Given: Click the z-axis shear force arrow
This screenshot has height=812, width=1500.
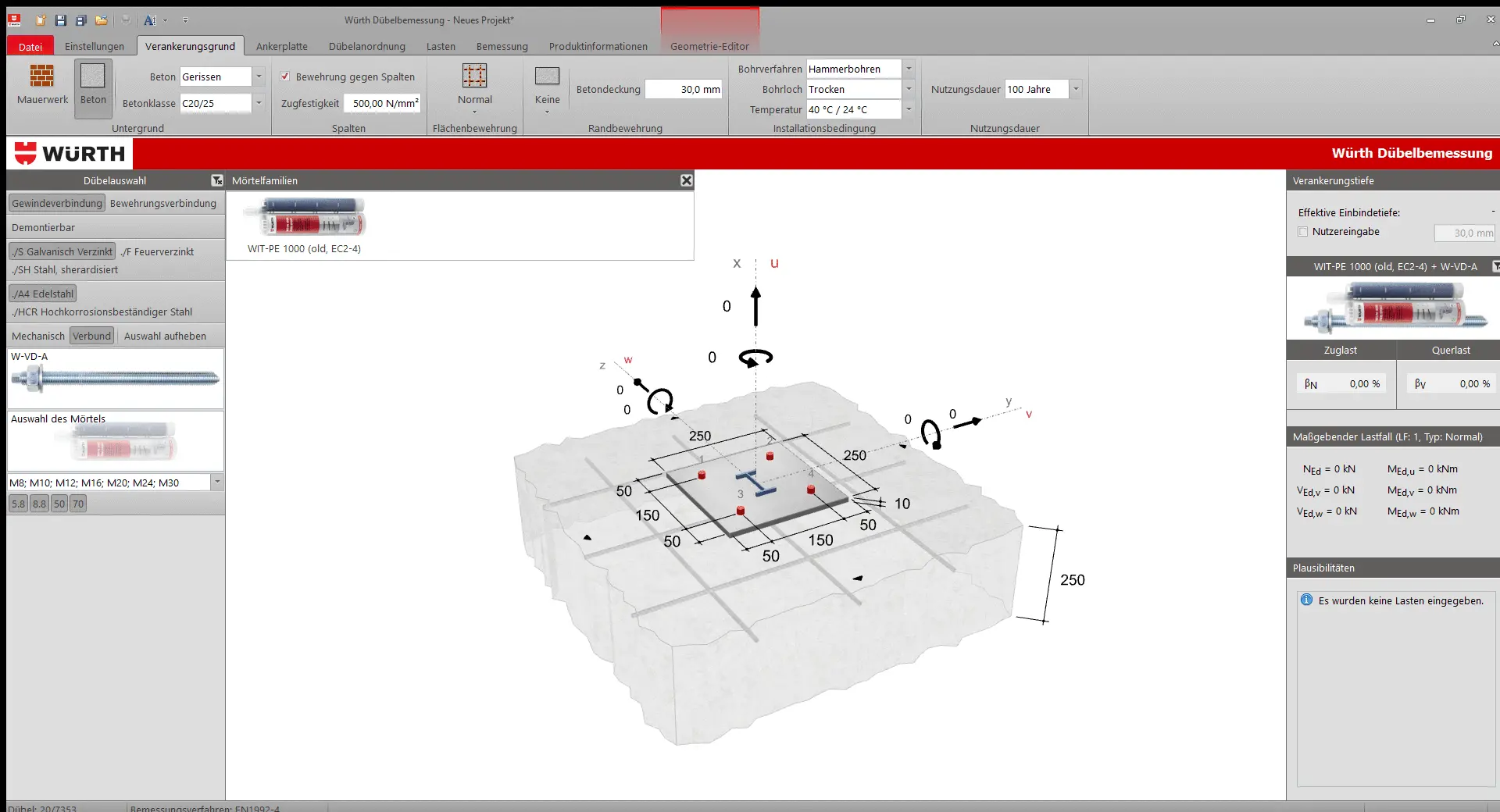Looking at the screenshot, I should pyautogui.click(x=641, y=383).
